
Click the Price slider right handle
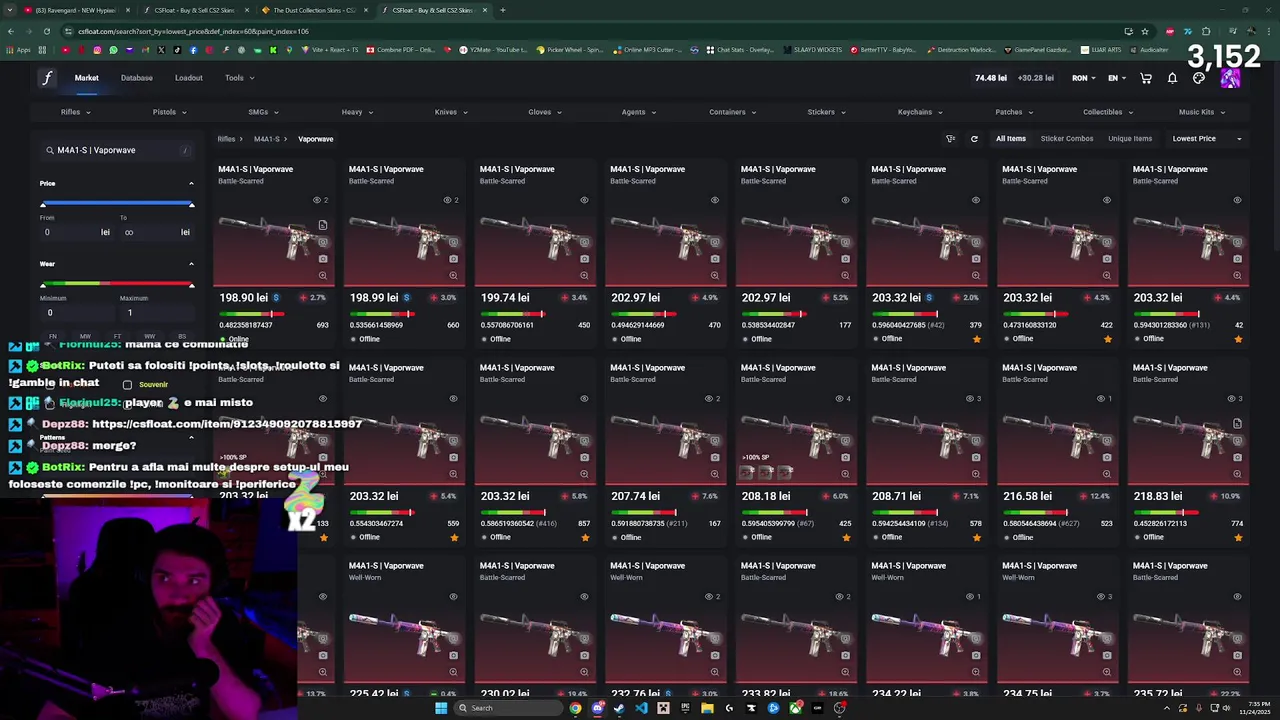191,204
